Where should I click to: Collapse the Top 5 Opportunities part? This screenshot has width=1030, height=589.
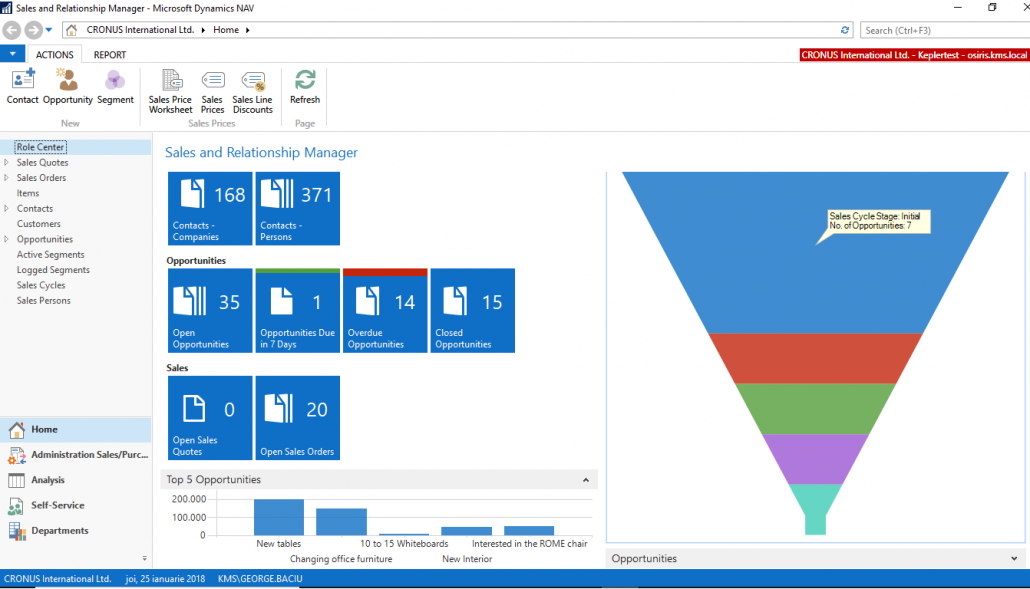[585, 480]
